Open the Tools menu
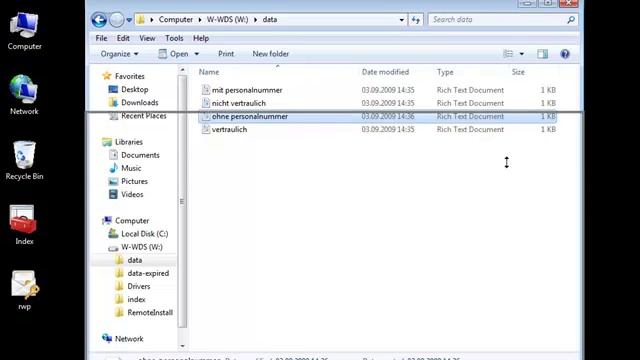This screenshot has height=360, width=640. click(174, 38)
